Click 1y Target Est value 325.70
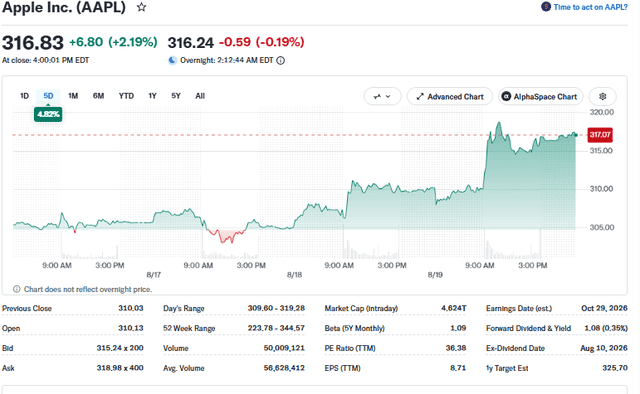The width and height of the screenshot is (640, 394). tap(615, 368)
